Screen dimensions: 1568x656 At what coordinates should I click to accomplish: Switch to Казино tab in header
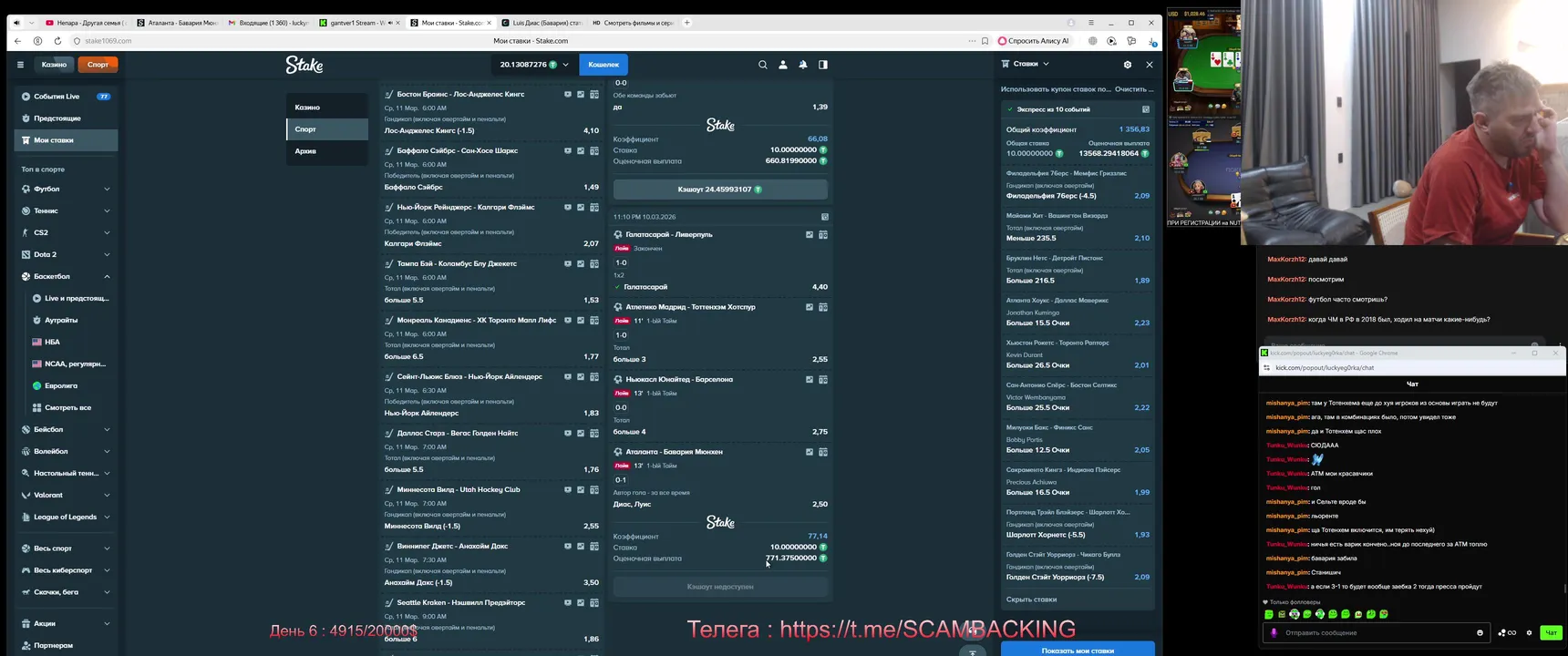pos(53,65)
